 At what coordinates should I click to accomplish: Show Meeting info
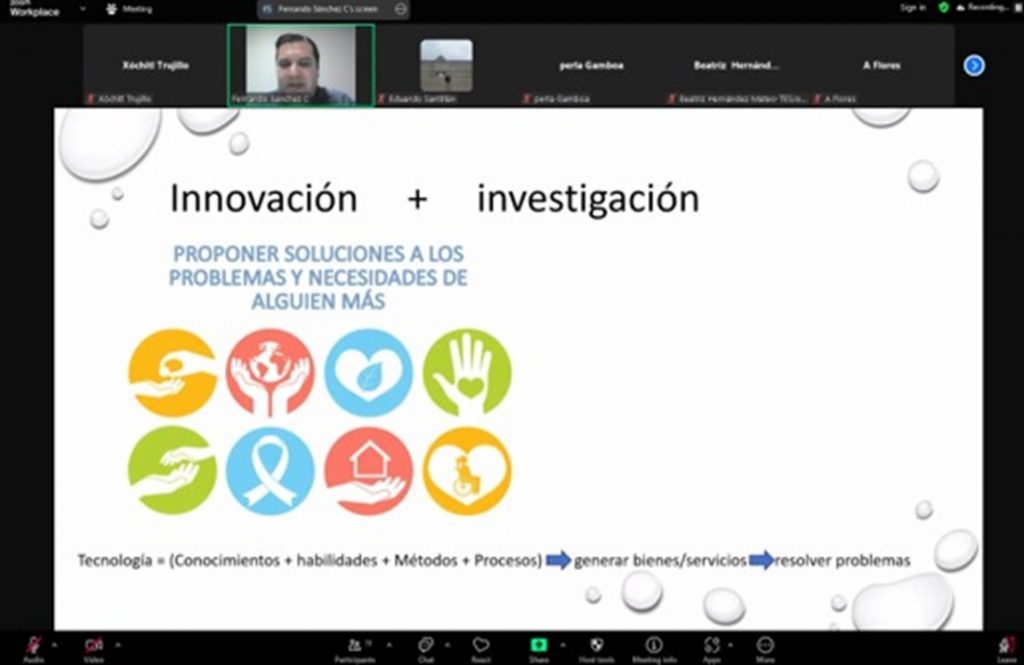point(654,646)
